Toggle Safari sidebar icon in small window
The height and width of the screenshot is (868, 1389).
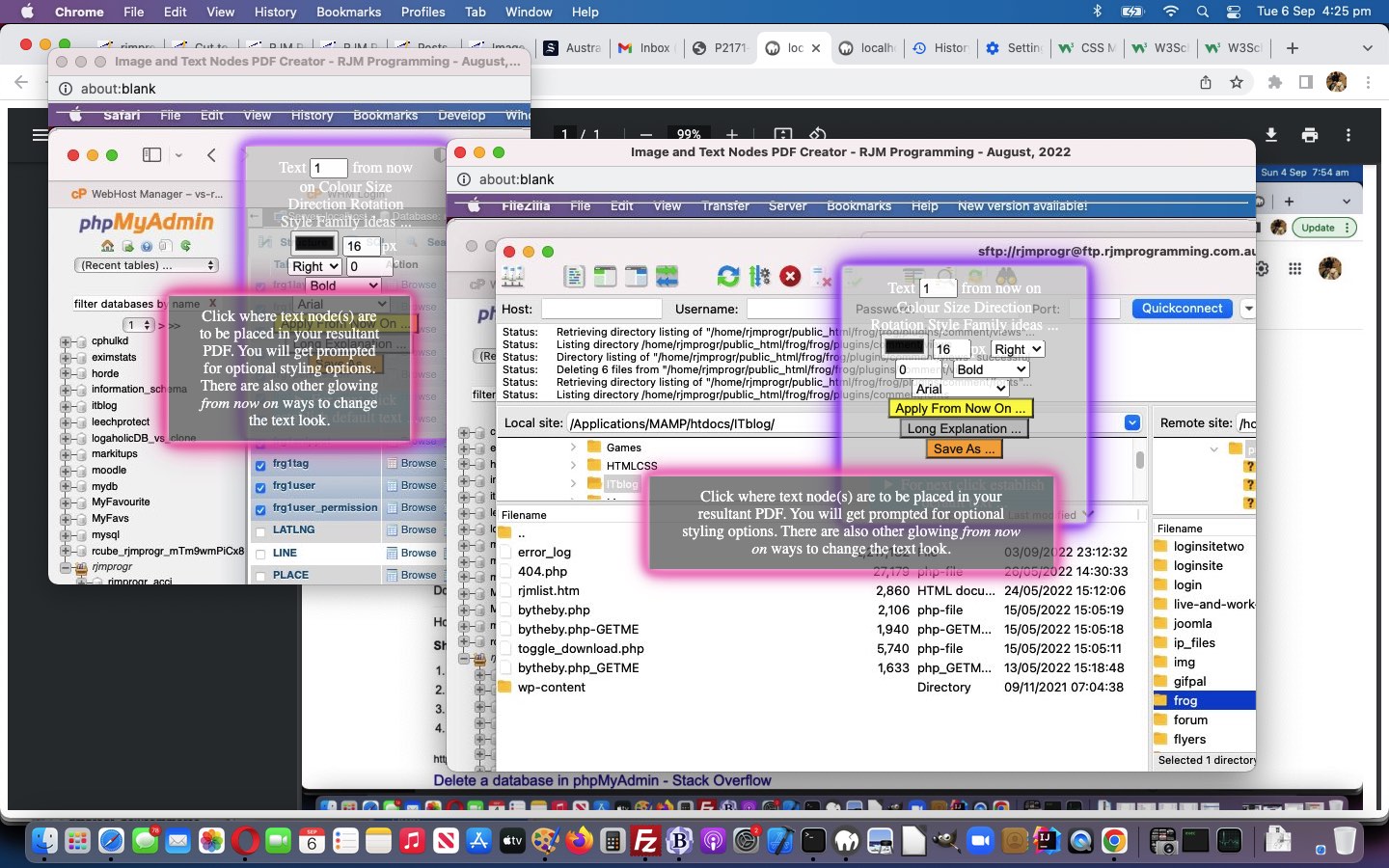(x=151, y=154)
